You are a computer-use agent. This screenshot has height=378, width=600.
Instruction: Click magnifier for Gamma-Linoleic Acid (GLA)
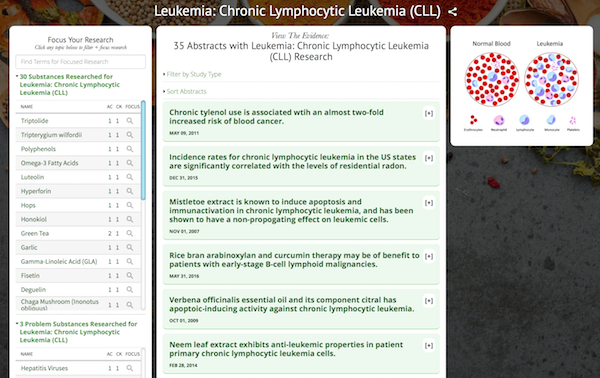pos(130,261)
